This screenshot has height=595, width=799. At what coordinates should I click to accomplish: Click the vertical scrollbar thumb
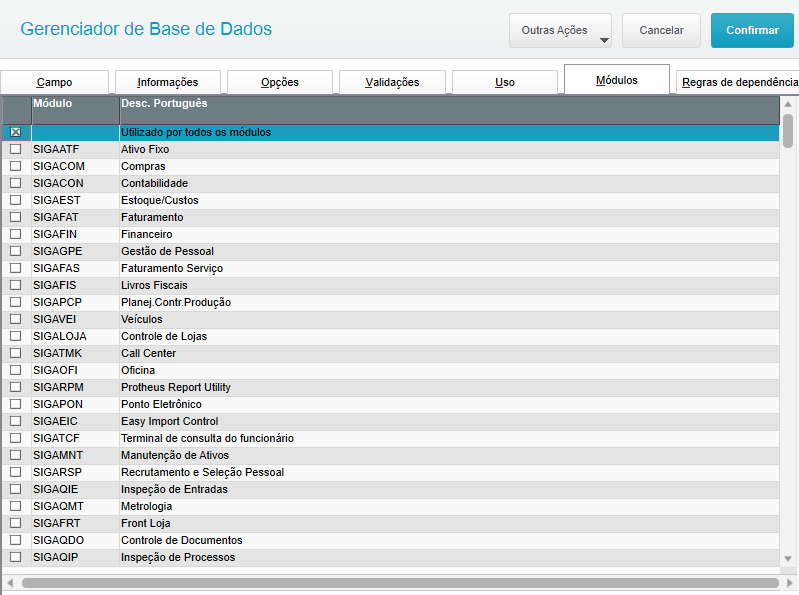(x=788, y=131)
